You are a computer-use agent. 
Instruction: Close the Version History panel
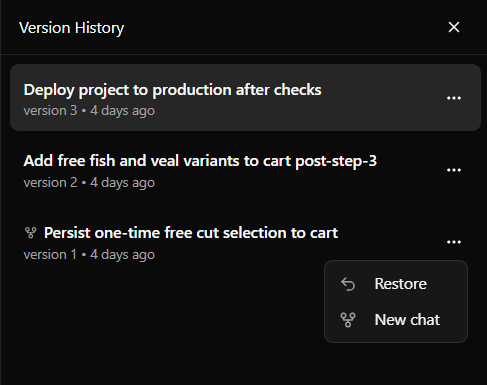454,27
